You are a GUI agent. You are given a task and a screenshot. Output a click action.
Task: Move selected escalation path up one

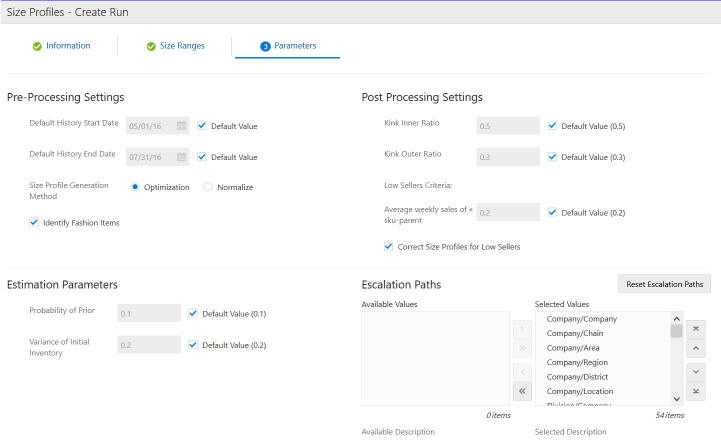696,348
